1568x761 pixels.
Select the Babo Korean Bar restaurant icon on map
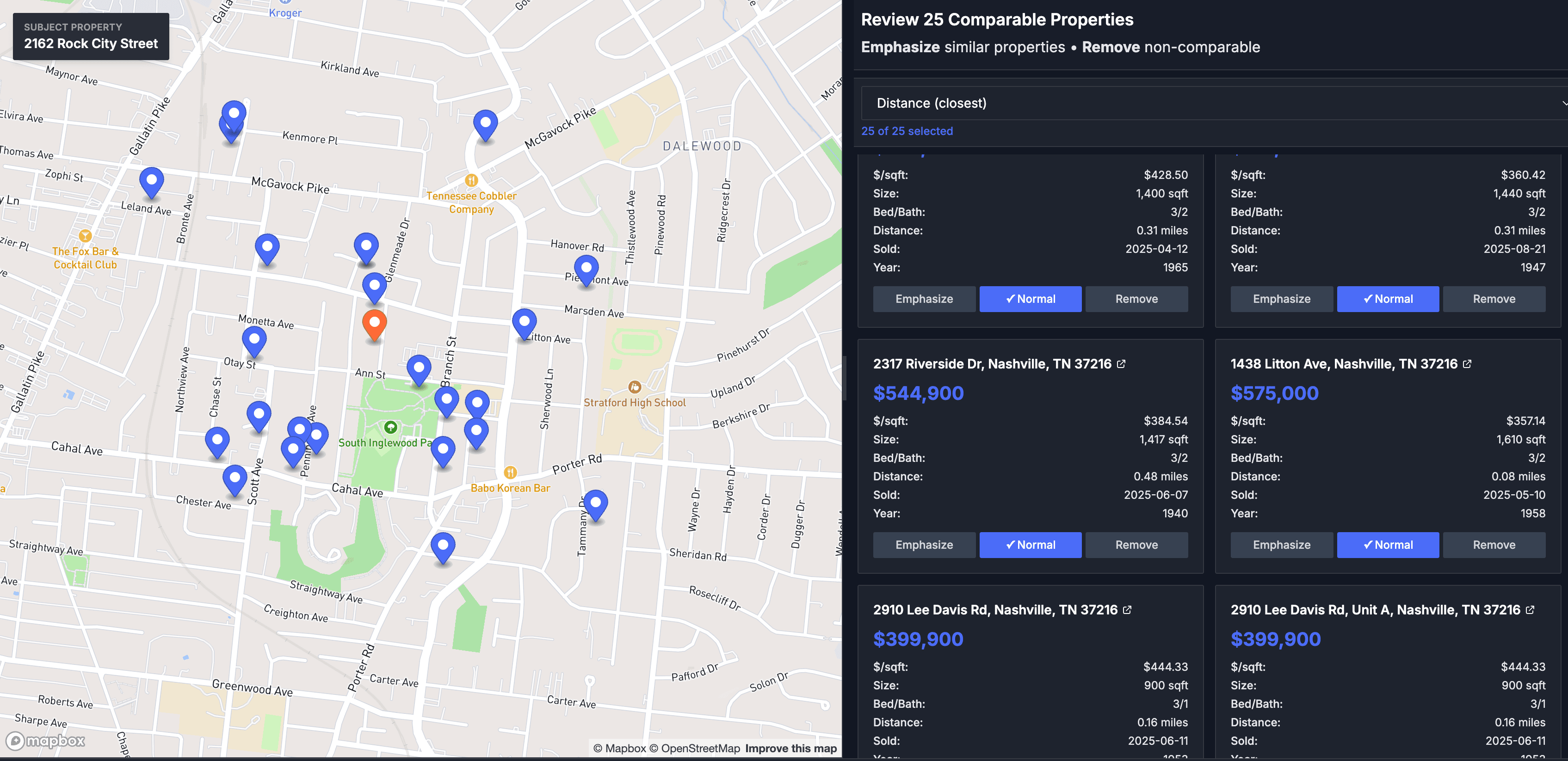pyautogui.click(x=511, y=472)
